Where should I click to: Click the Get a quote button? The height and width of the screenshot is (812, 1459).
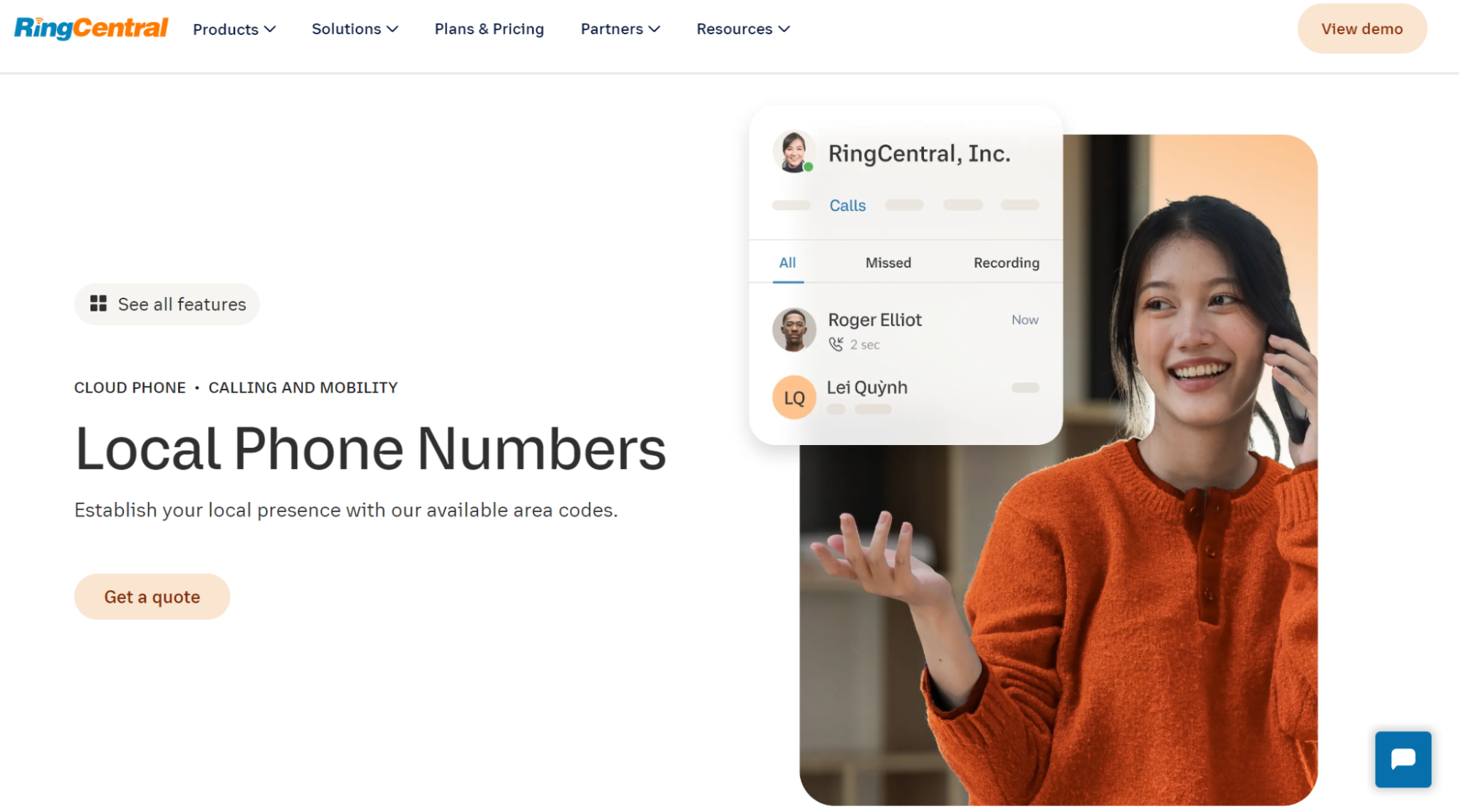coord(152,596)
